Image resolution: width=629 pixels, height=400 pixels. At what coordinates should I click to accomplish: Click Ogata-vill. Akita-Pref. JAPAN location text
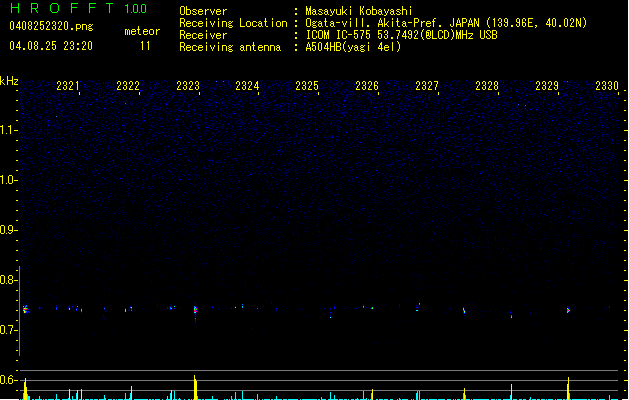point(446,23)
